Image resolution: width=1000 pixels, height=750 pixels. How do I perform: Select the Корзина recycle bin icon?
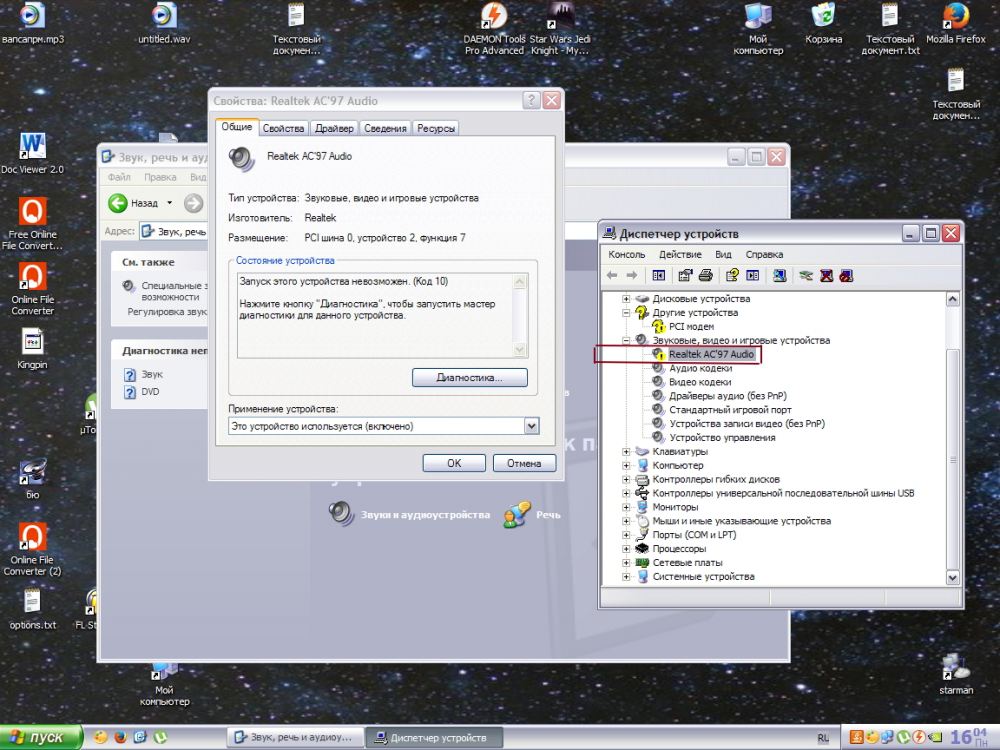coord(823,24)
